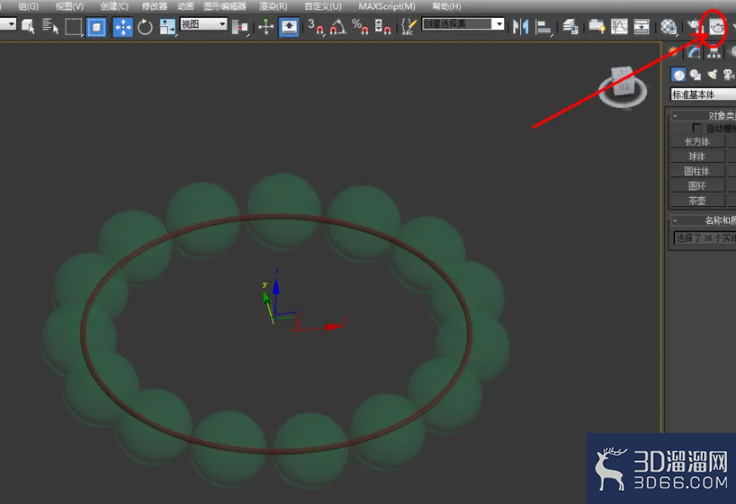Select the Shapes category icon
The width and height of the screenshot is (736, 504).
(695, 75)
